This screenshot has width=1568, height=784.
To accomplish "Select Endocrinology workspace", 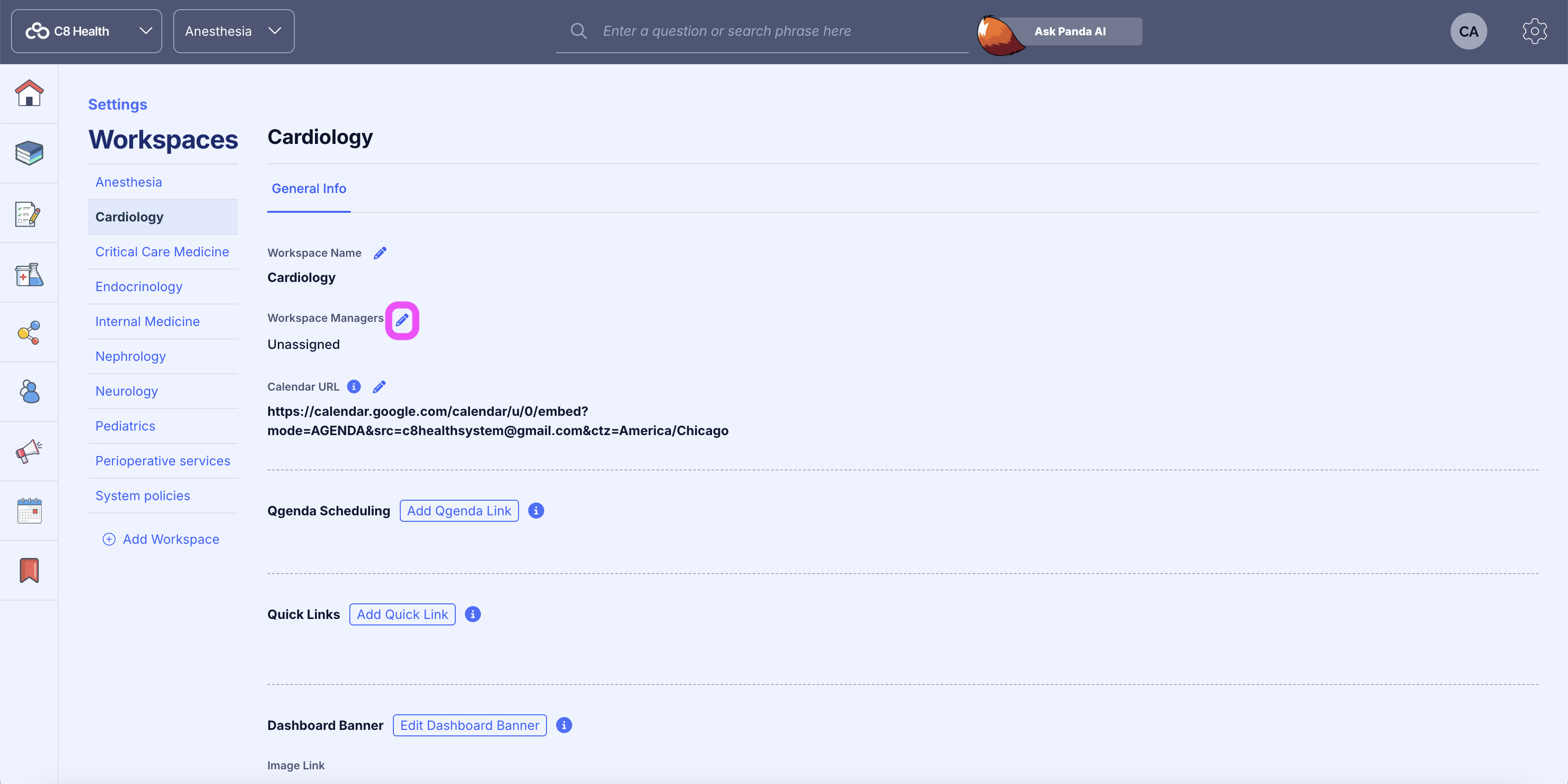I will [x=162, y=287].
